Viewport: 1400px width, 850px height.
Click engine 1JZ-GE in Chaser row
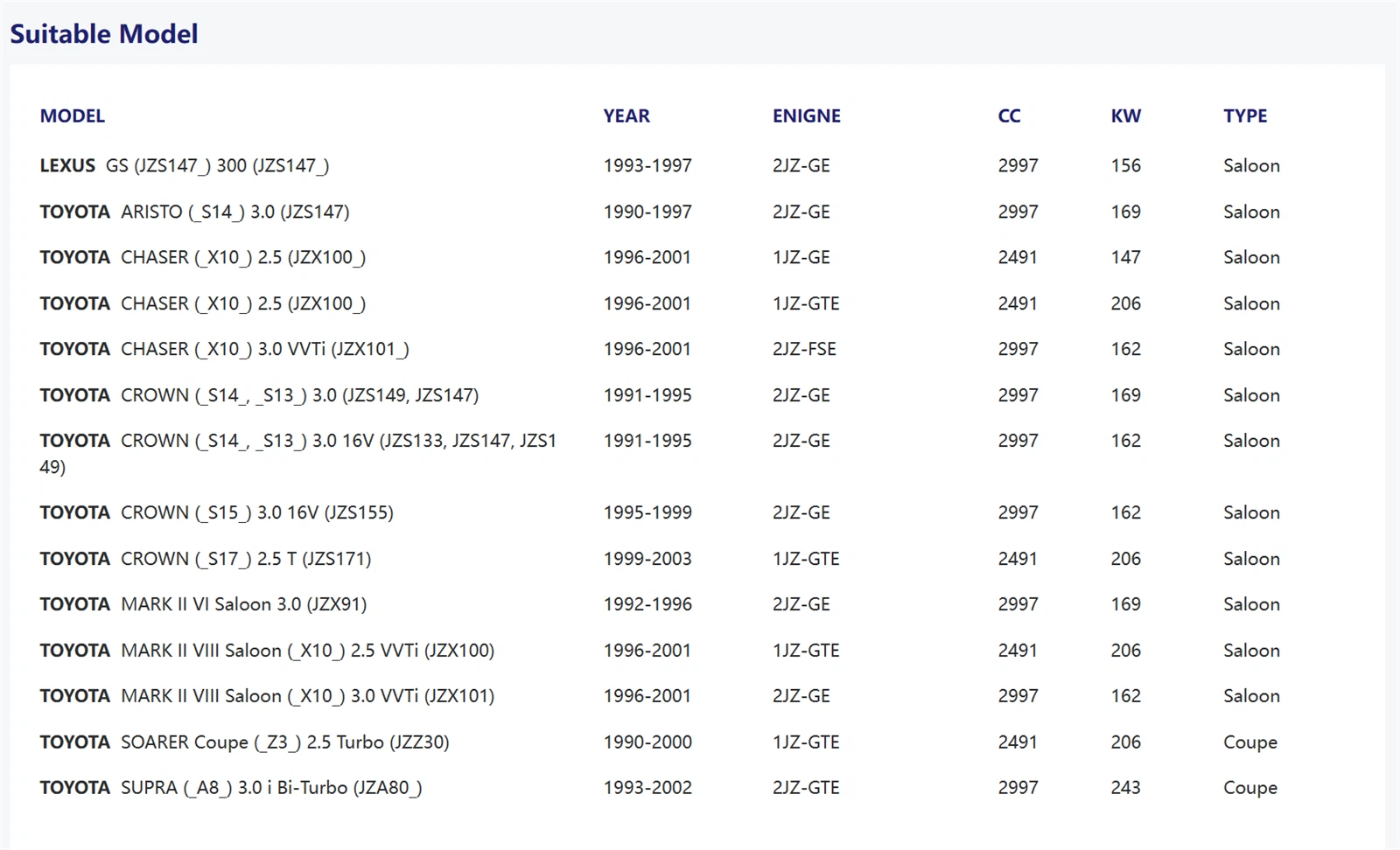tap(801, 257)
